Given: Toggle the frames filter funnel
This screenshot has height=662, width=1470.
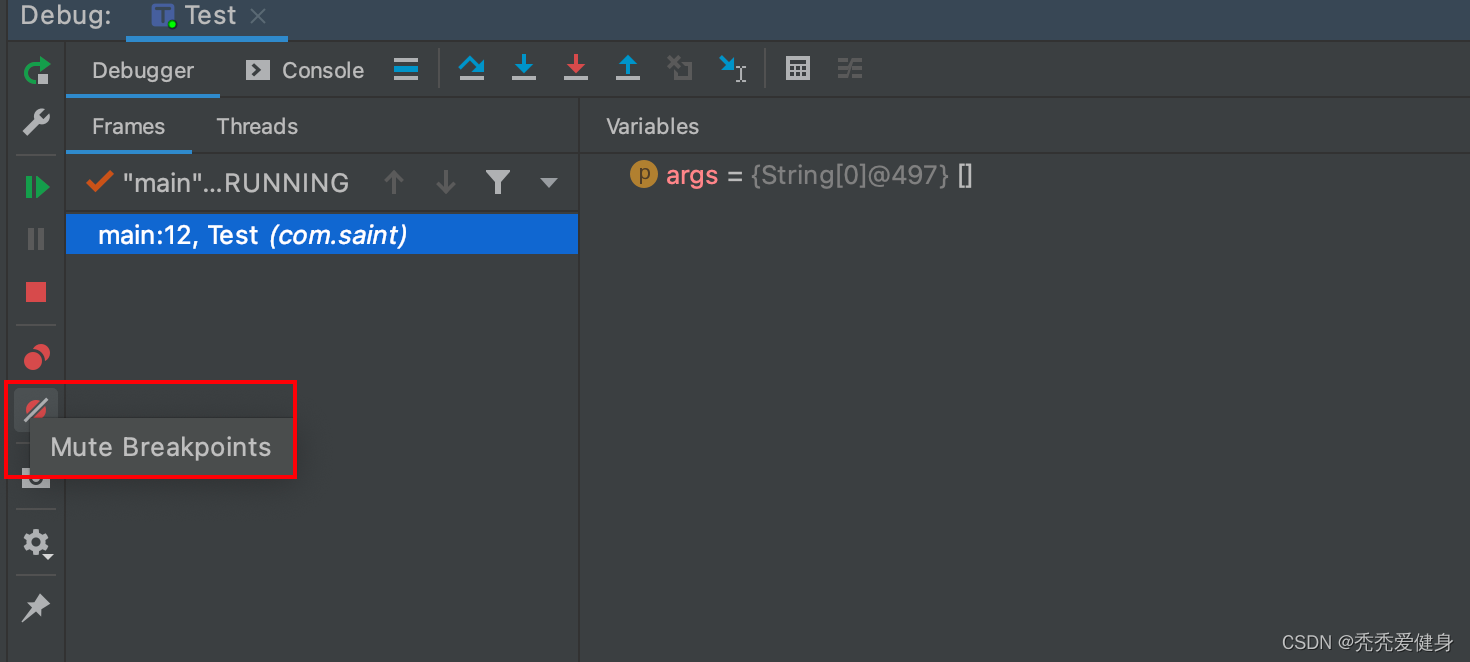Looking at the screenshot, I should tap(497, 182).
